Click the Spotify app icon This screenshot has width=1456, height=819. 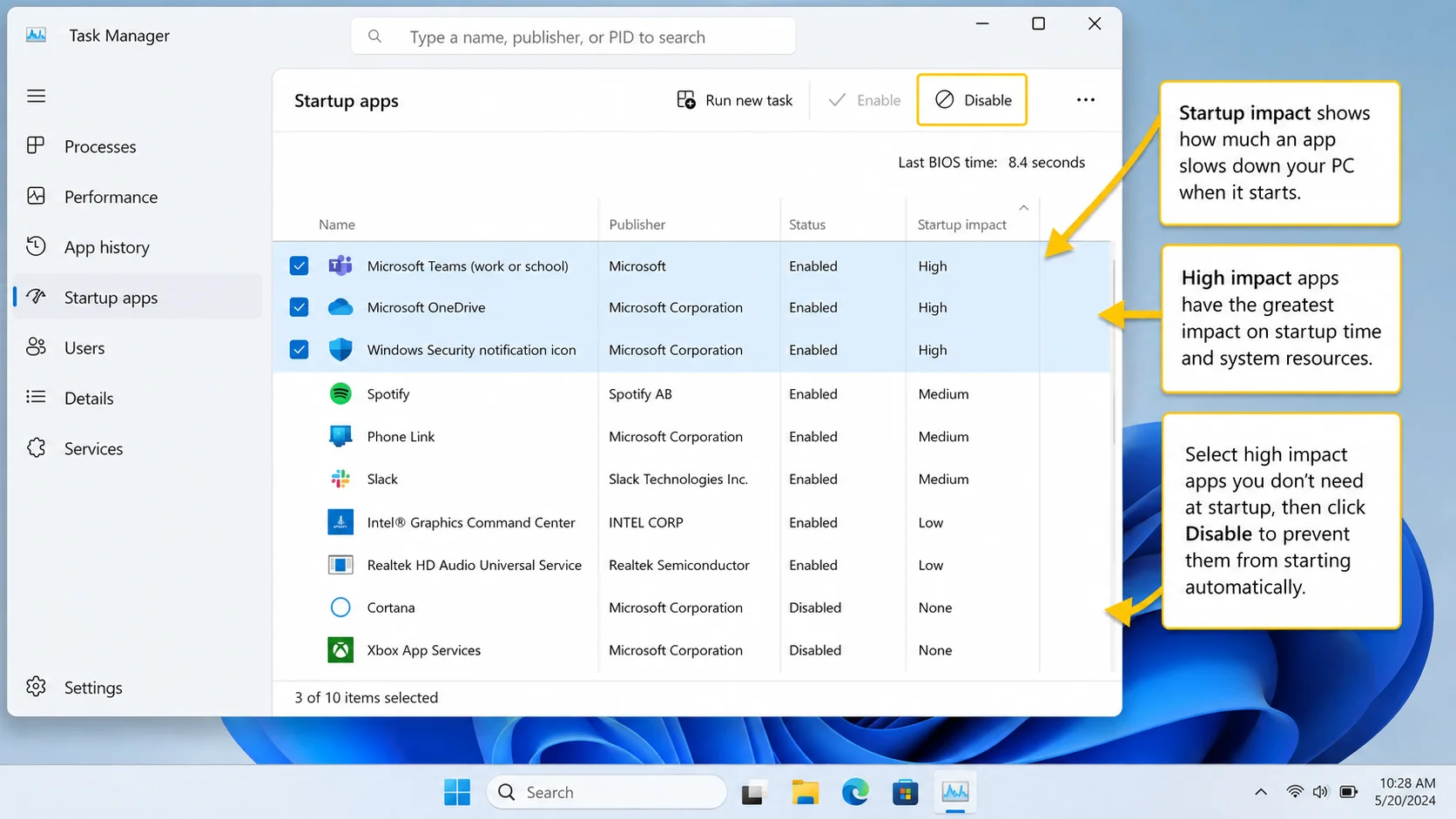(x=340, y=393)
